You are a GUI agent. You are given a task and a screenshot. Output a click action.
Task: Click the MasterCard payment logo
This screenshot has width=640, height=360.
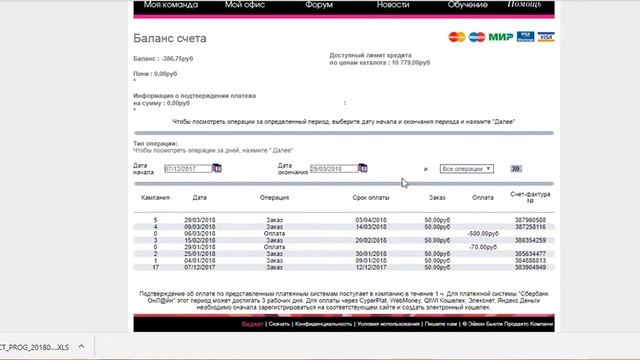(x=457, y=37)
